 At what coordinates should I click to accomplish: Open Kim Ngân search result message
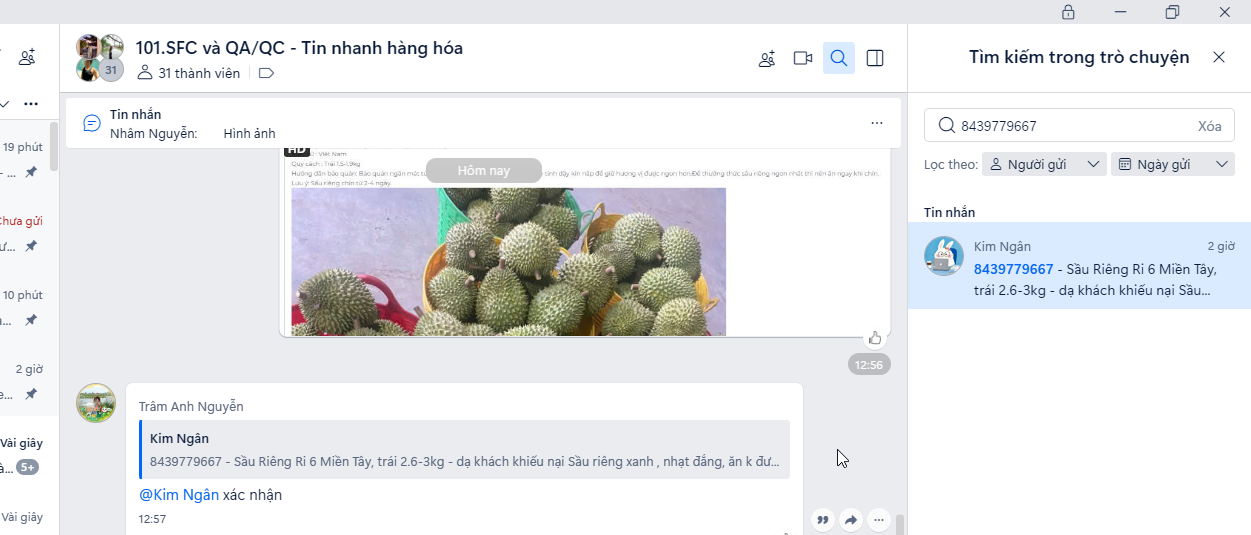[x=1079, y=265]
